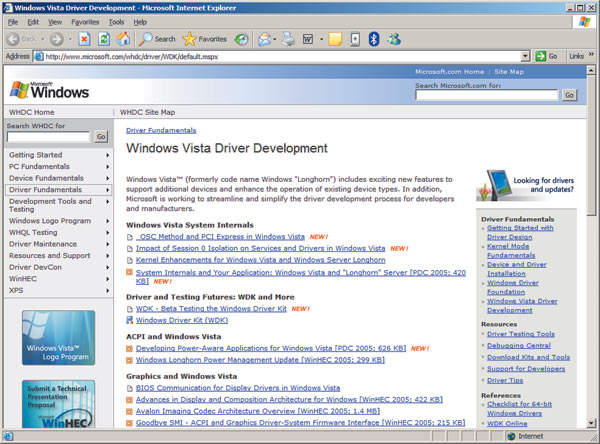The width and height of the screenshot is (600, 444).
Task: Select XPS in the sidebar
Action: point(16,290)
